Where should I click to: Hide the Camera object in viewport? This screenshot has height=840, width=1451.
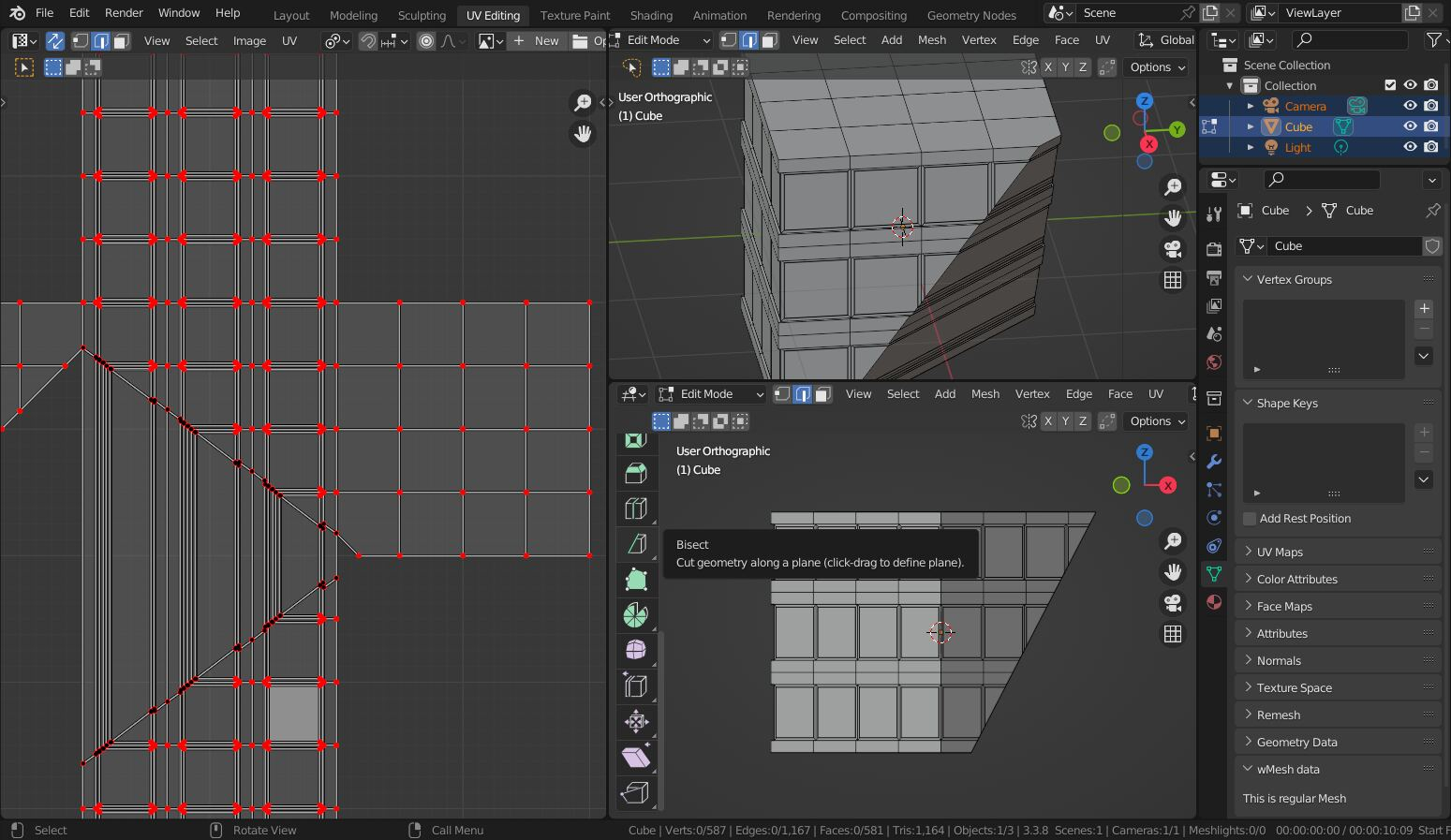pyautogui.click(x=1410, y=106)
